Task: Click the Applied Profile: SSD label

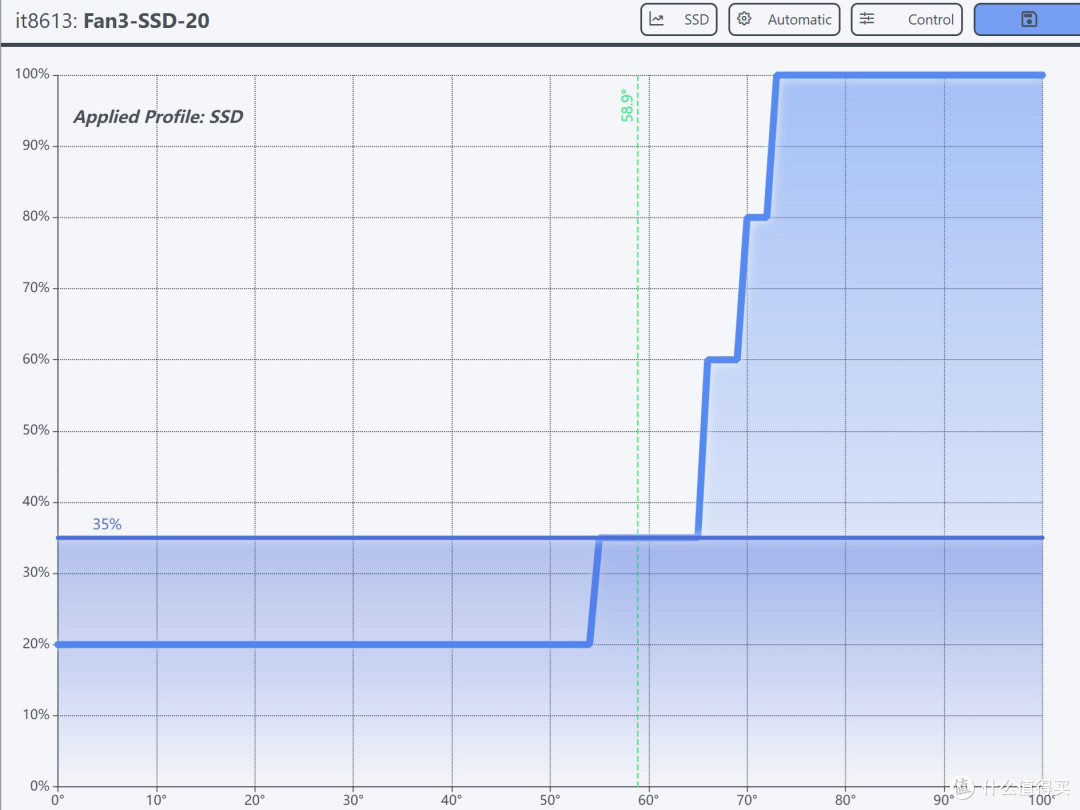Action: (158, 116)
